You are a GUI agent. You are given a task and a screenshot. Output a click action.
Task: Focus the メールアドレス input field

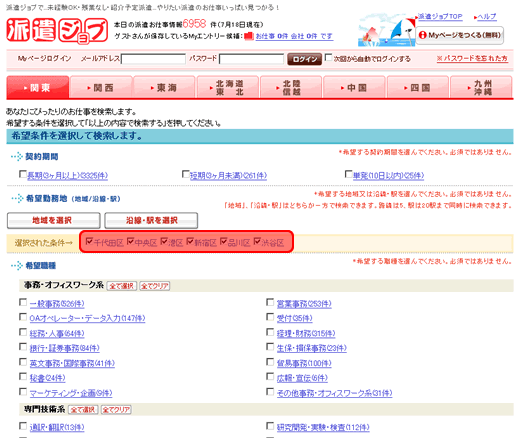[153, 59]
